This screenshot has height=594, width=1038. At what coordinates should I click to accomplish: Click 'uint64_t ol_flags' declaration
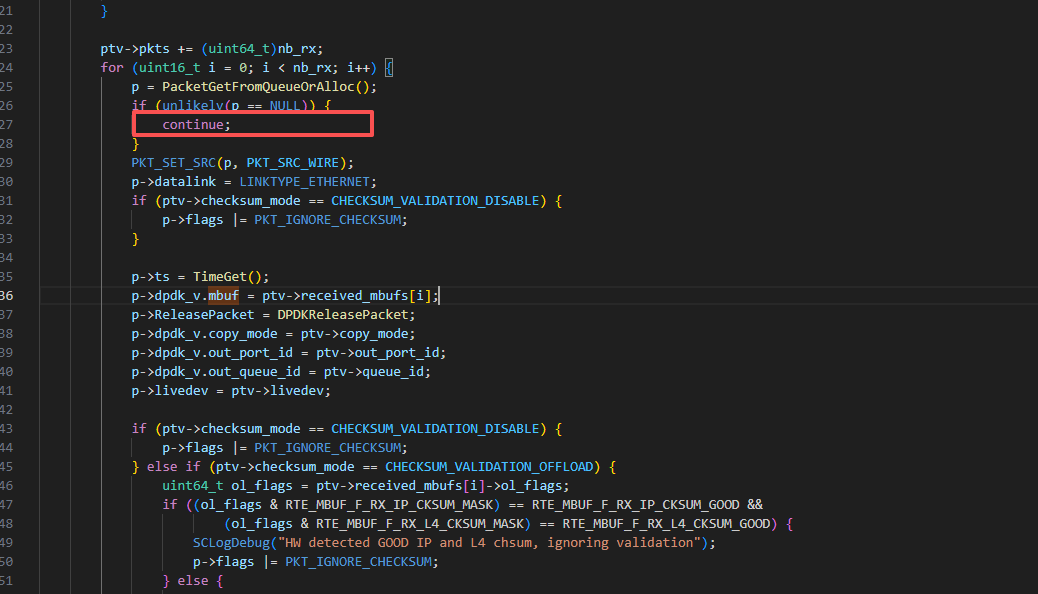[x=227, y=486]
